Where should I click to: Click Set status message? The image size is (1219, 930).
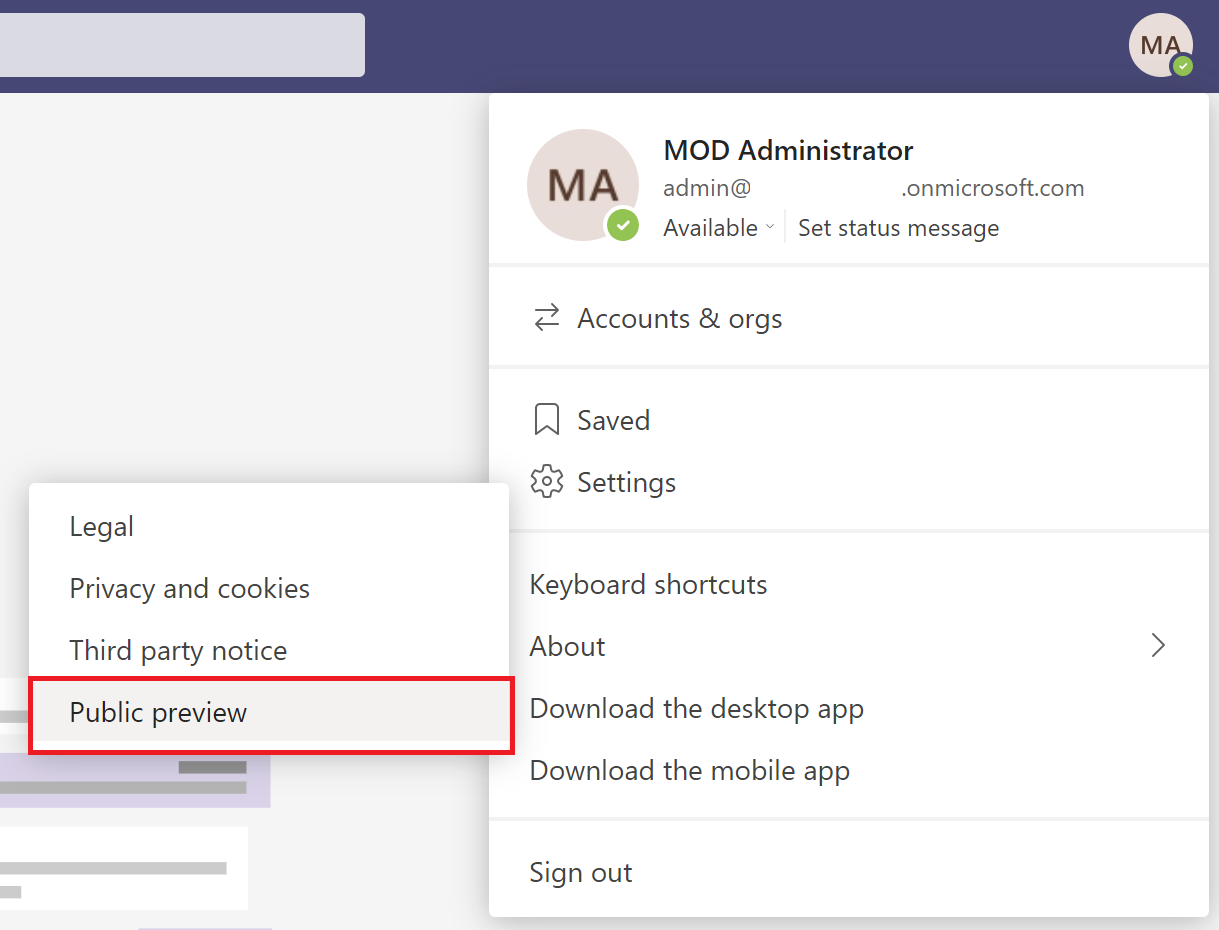(898, 228)
